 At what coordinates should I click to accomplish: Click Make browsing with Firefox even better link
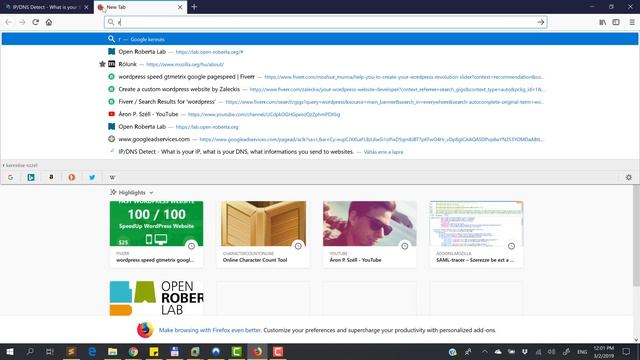coord(210,330)
